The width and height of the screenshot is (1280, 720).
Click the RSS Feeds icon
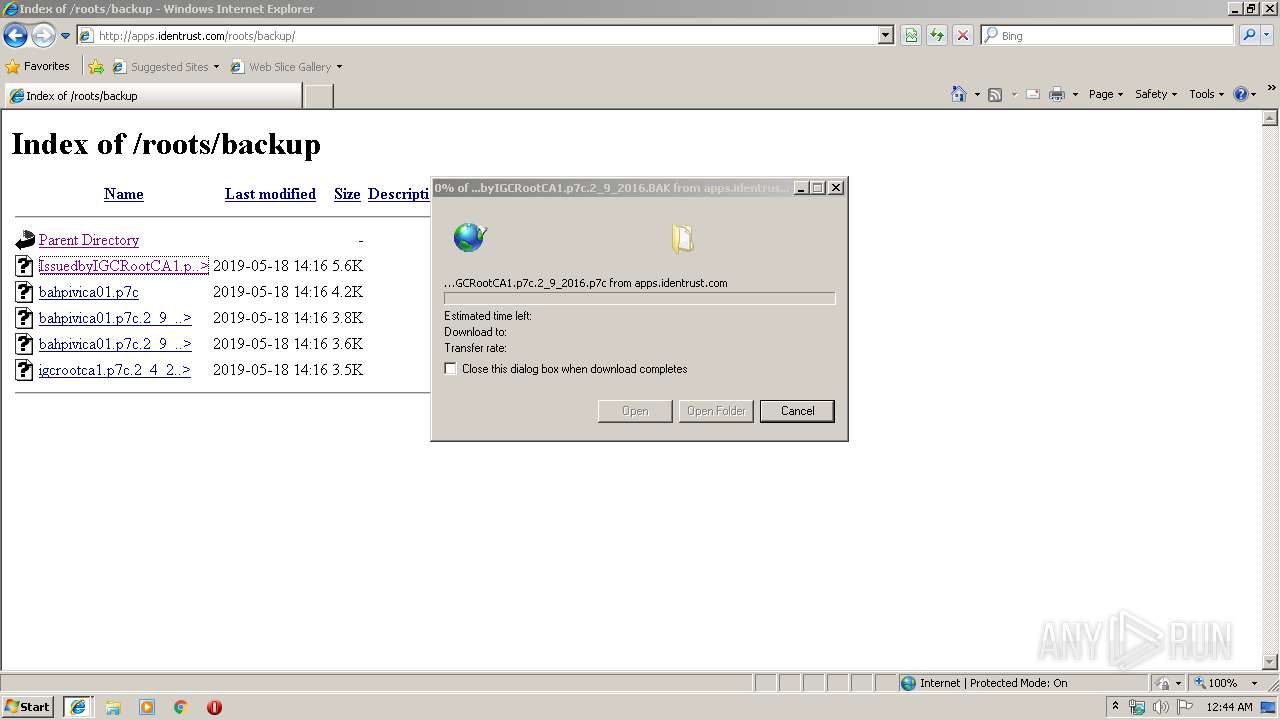pyautogui.click(x=995, y=94)
